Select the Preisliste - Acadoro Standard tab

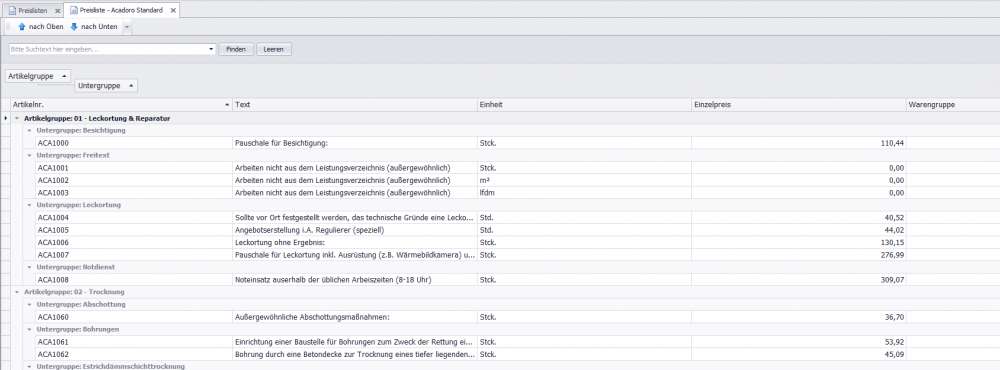pos(121,11)
